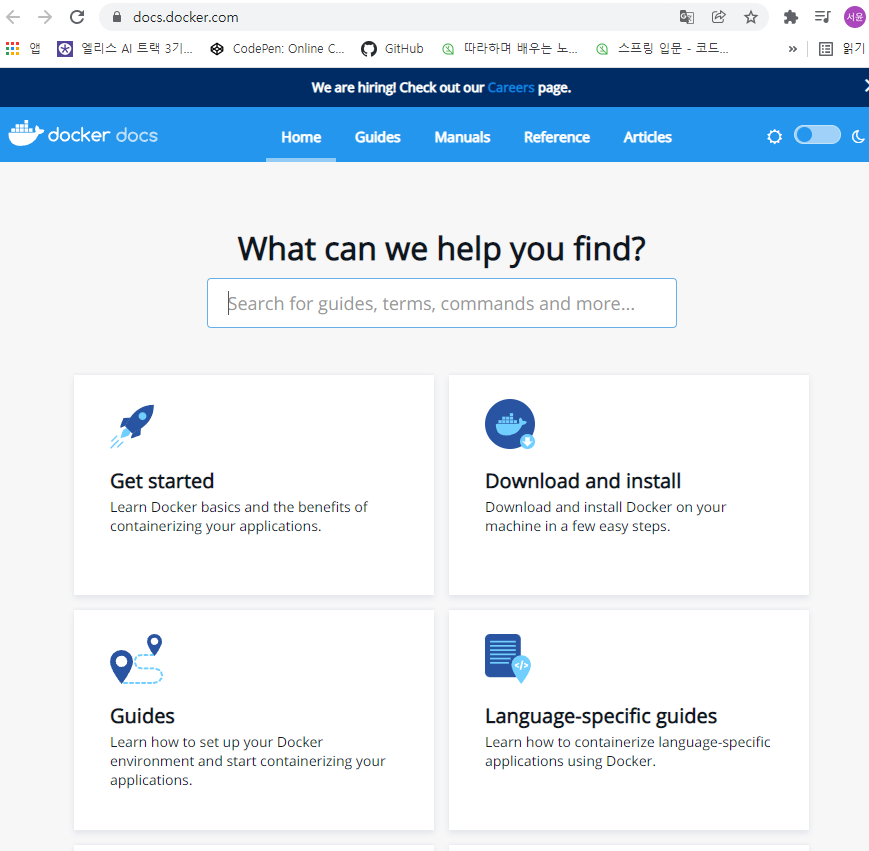The height and width of the screenshot is (851, 869).
Task: Open the purple profile avatar
Action: tap(855, 17)
